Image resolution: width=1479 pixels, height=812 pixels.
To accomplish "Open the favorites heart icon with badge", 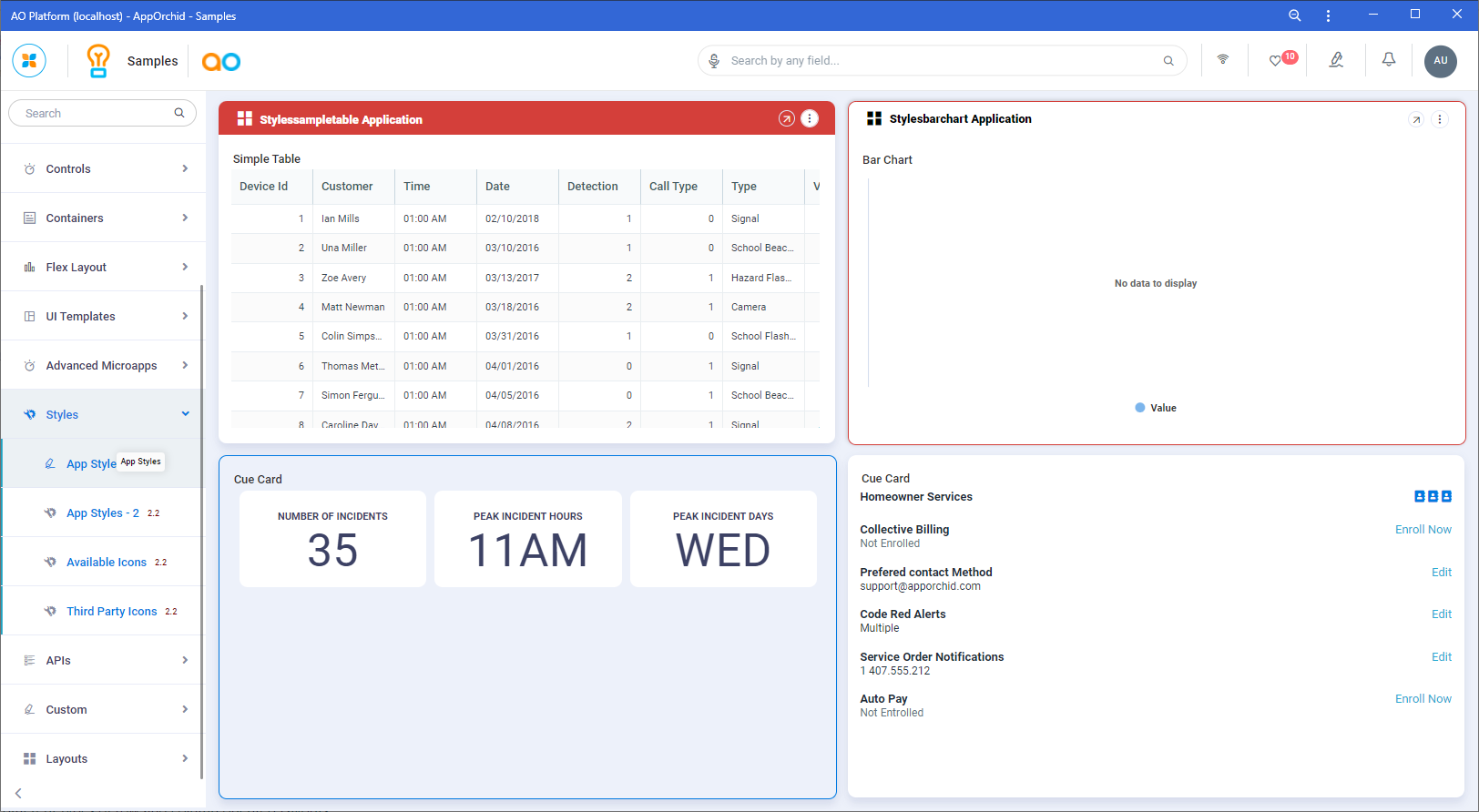I will click(1276, 61).
